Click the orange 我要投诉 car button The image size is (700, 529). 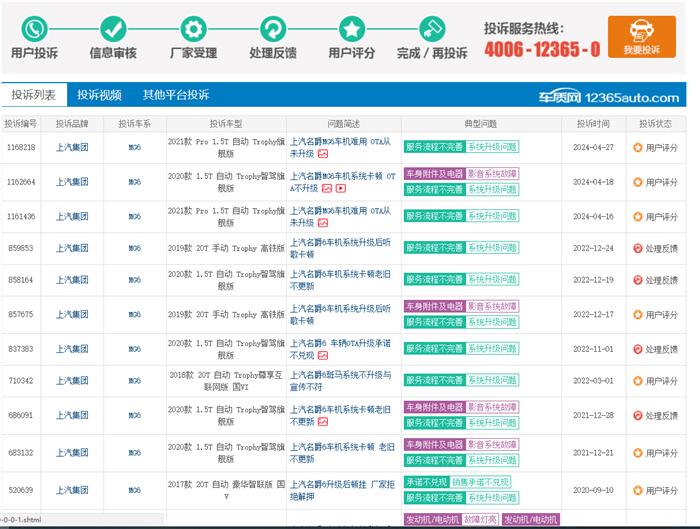[642, 37]
